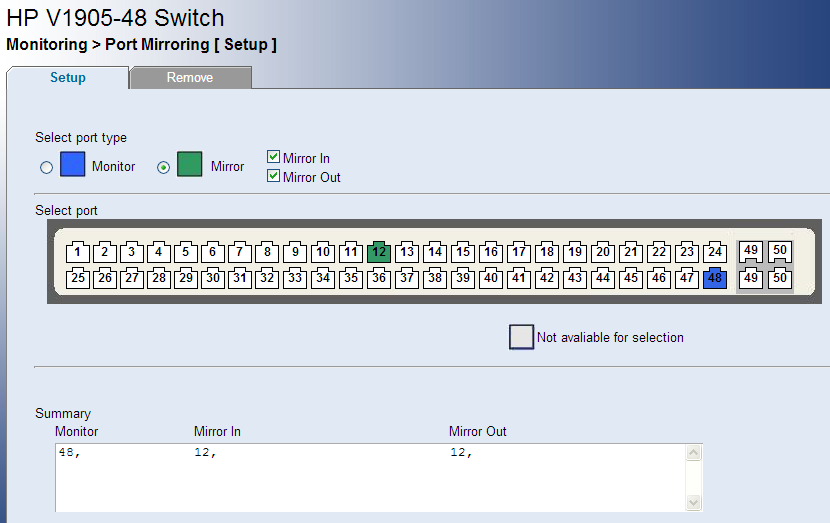
Task: Select port 22 icon
Action: click(x=659, y=252)
